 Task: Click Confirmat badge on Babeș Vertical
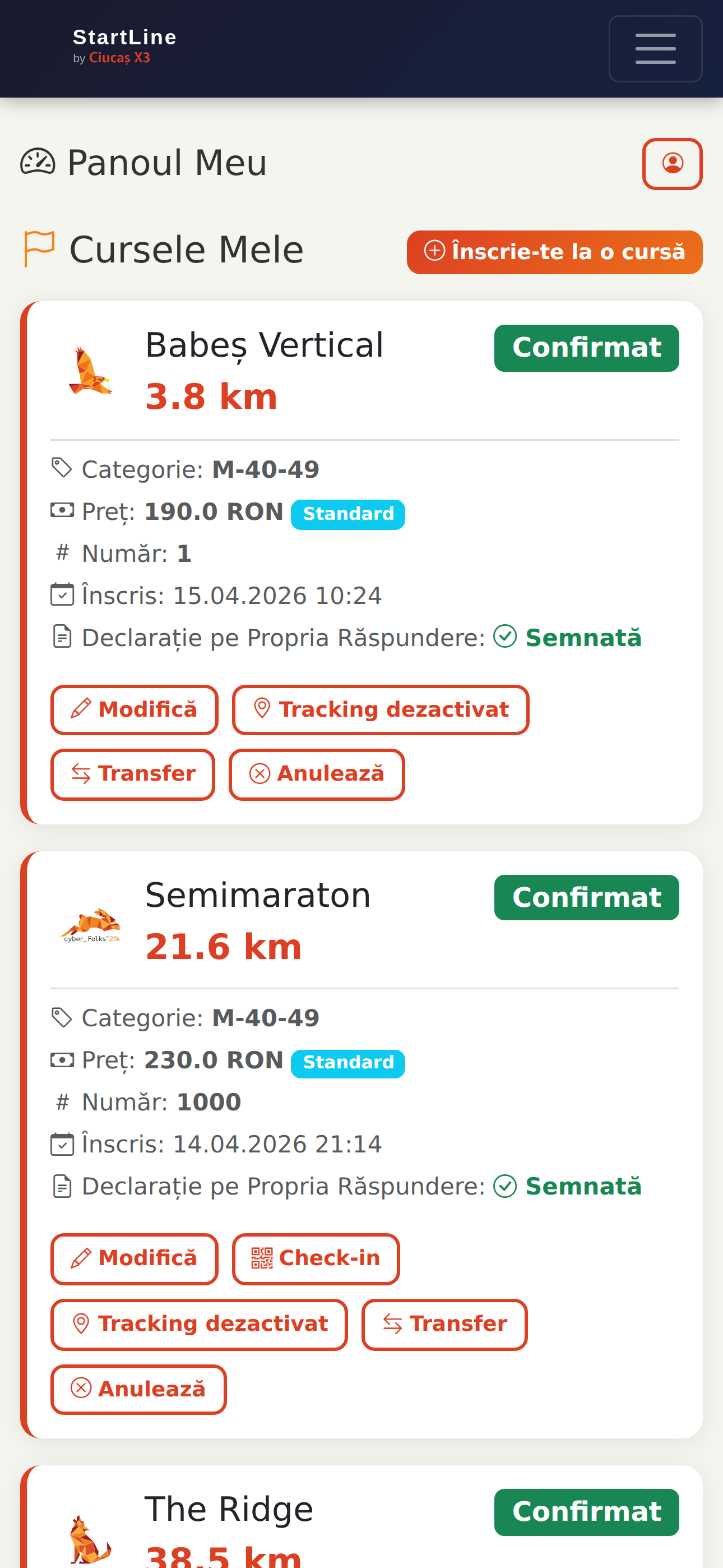[586, 348]
